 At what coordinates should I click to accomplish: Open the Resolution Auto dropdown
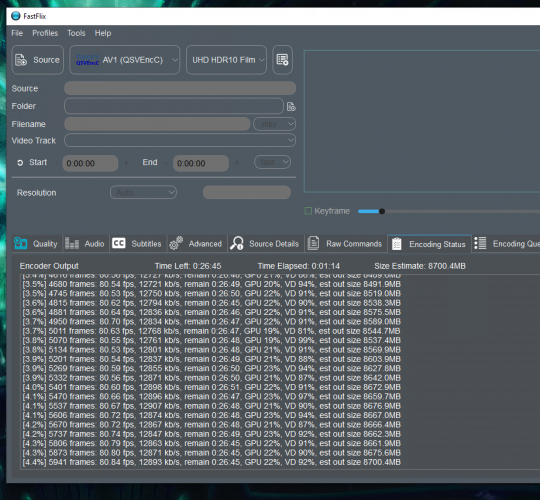[143, 192]
